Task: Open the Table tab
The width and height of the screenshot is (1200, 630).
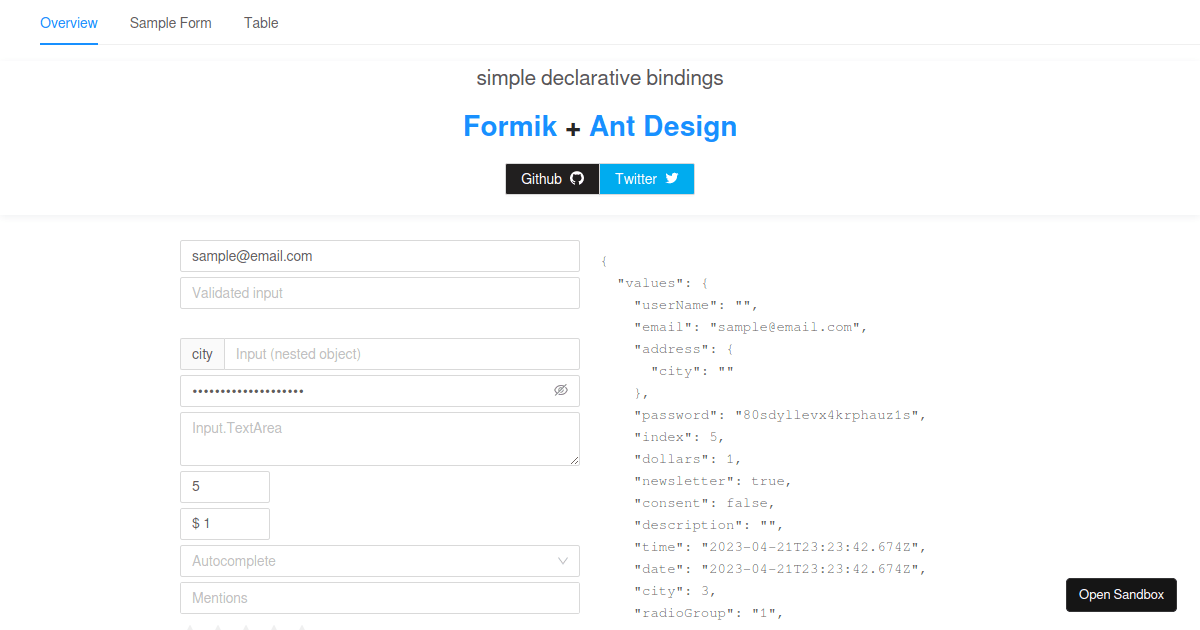Action: [261, 22]
